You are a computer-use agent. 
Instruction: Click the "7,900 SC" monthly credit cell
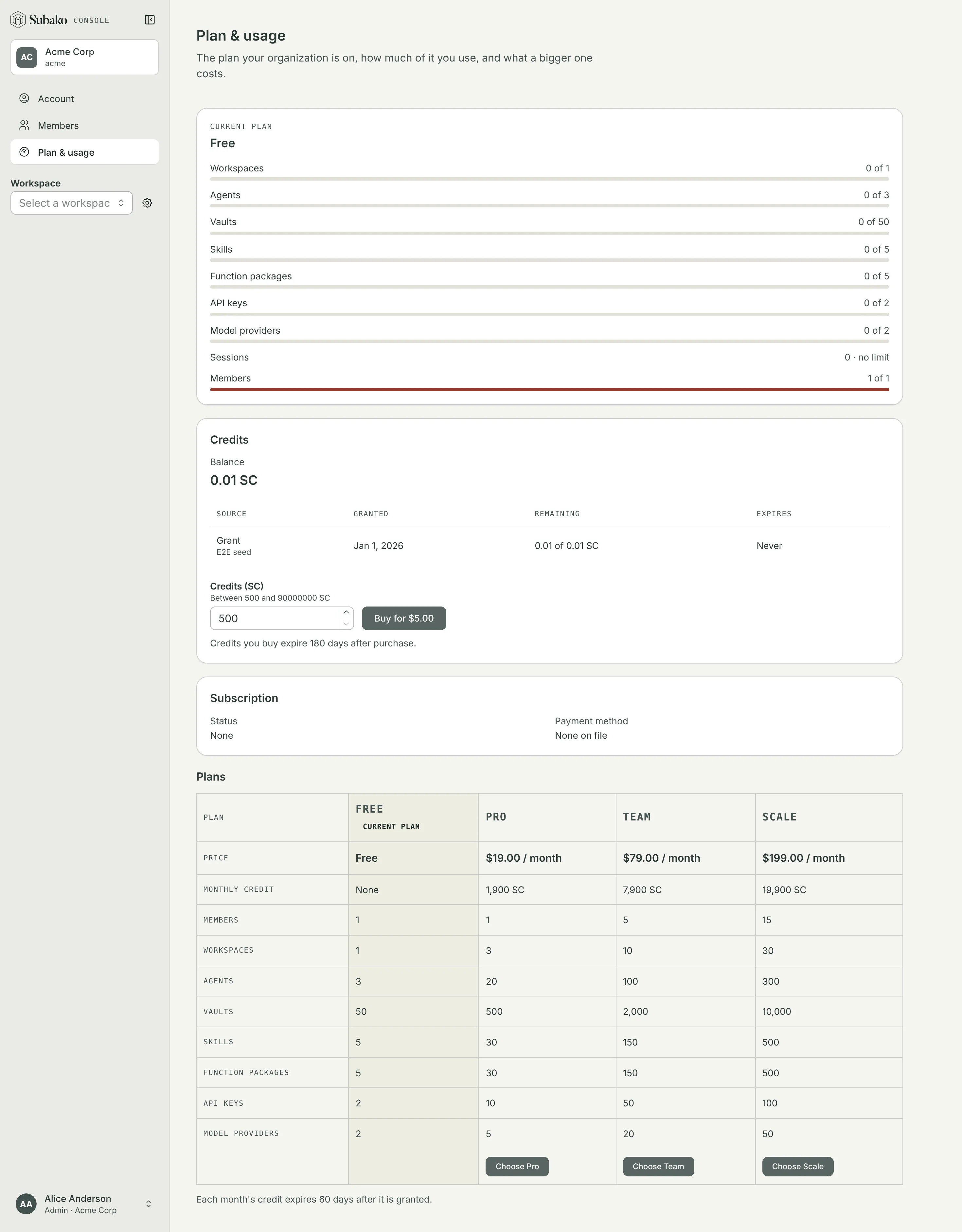pos(642,889)
